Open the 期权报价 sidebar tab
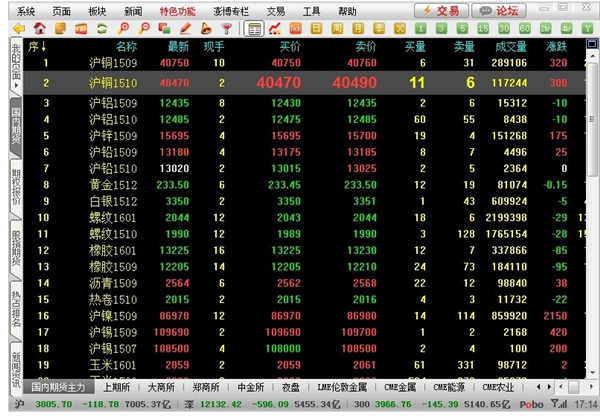 point(16,188)
